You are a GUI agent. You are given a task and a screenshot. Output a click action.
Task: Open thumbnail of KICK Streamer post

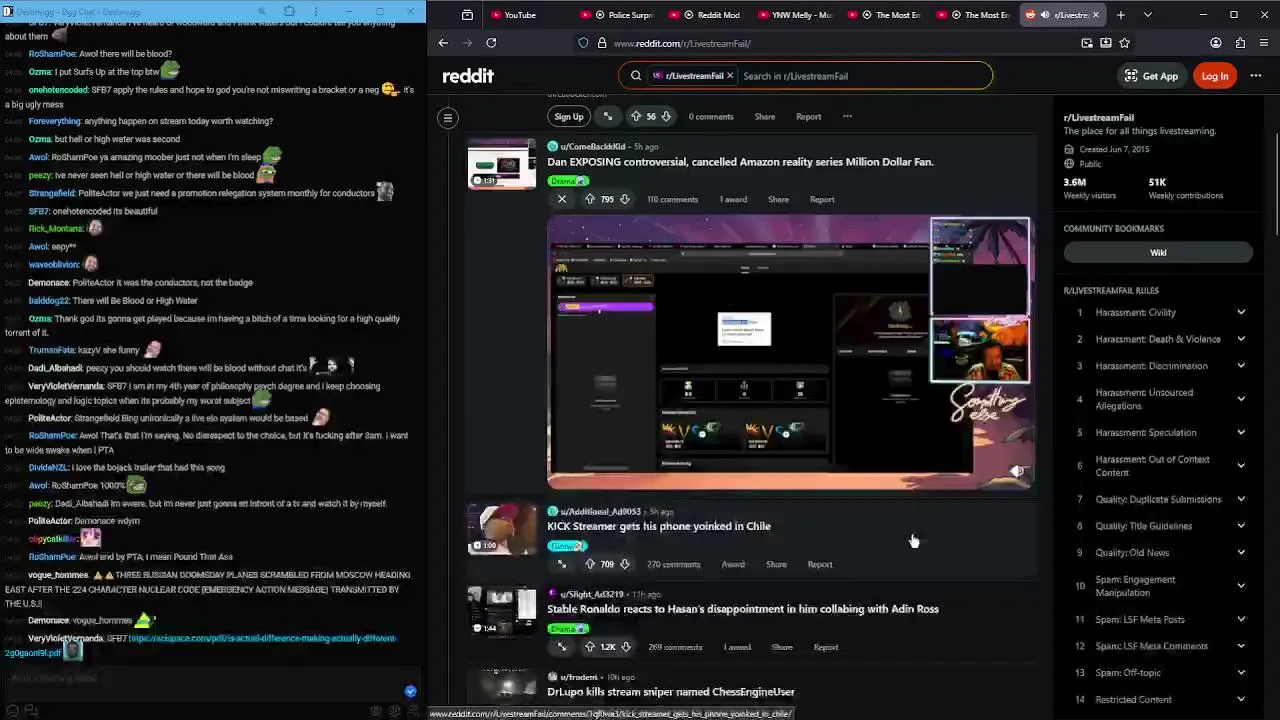[x=502, y=529]
